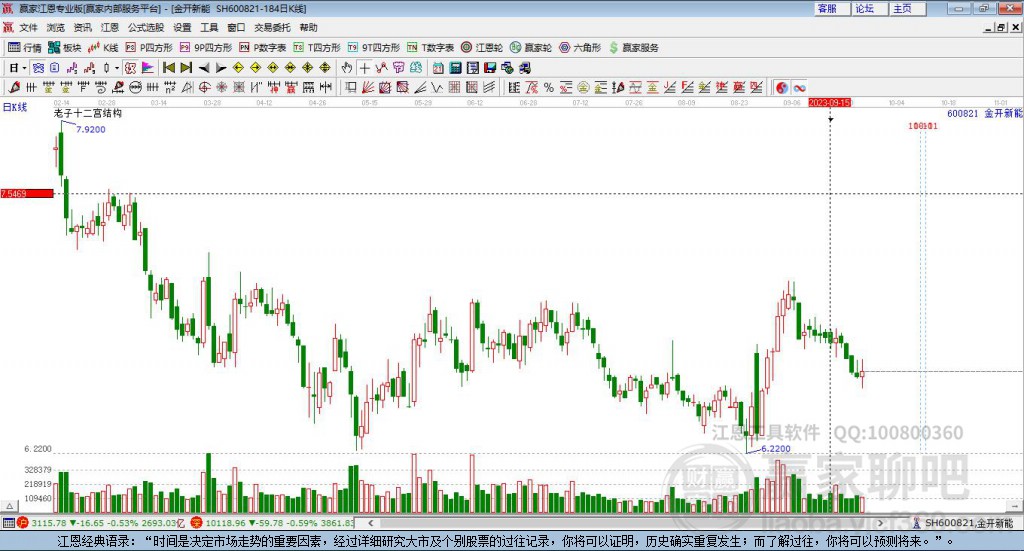Click the first yellow diamond arrow icon
1024x551 pixels.
point(238,68)
